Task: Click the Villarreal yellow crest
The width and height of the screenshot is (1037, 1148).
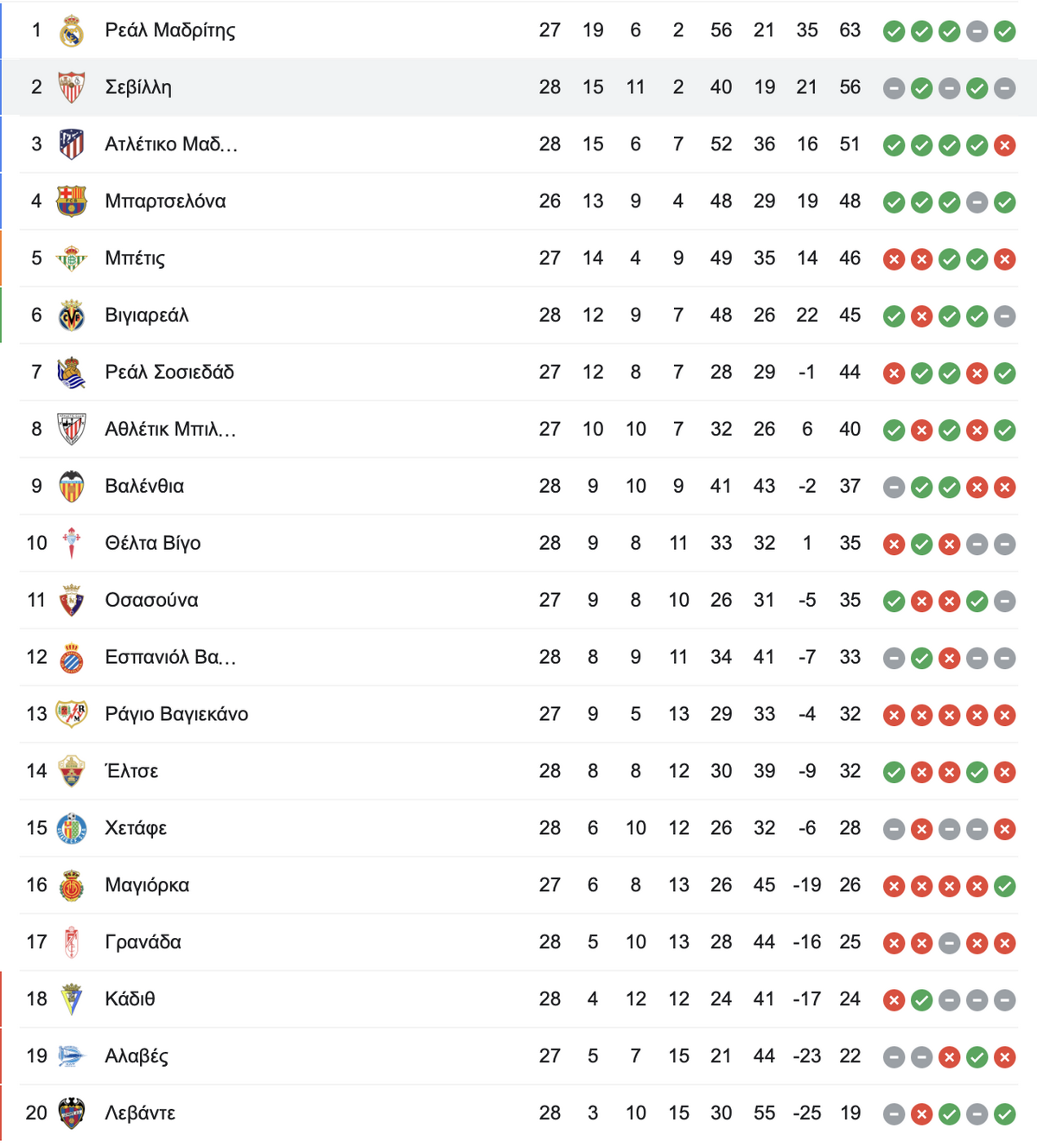Action: 72,316
